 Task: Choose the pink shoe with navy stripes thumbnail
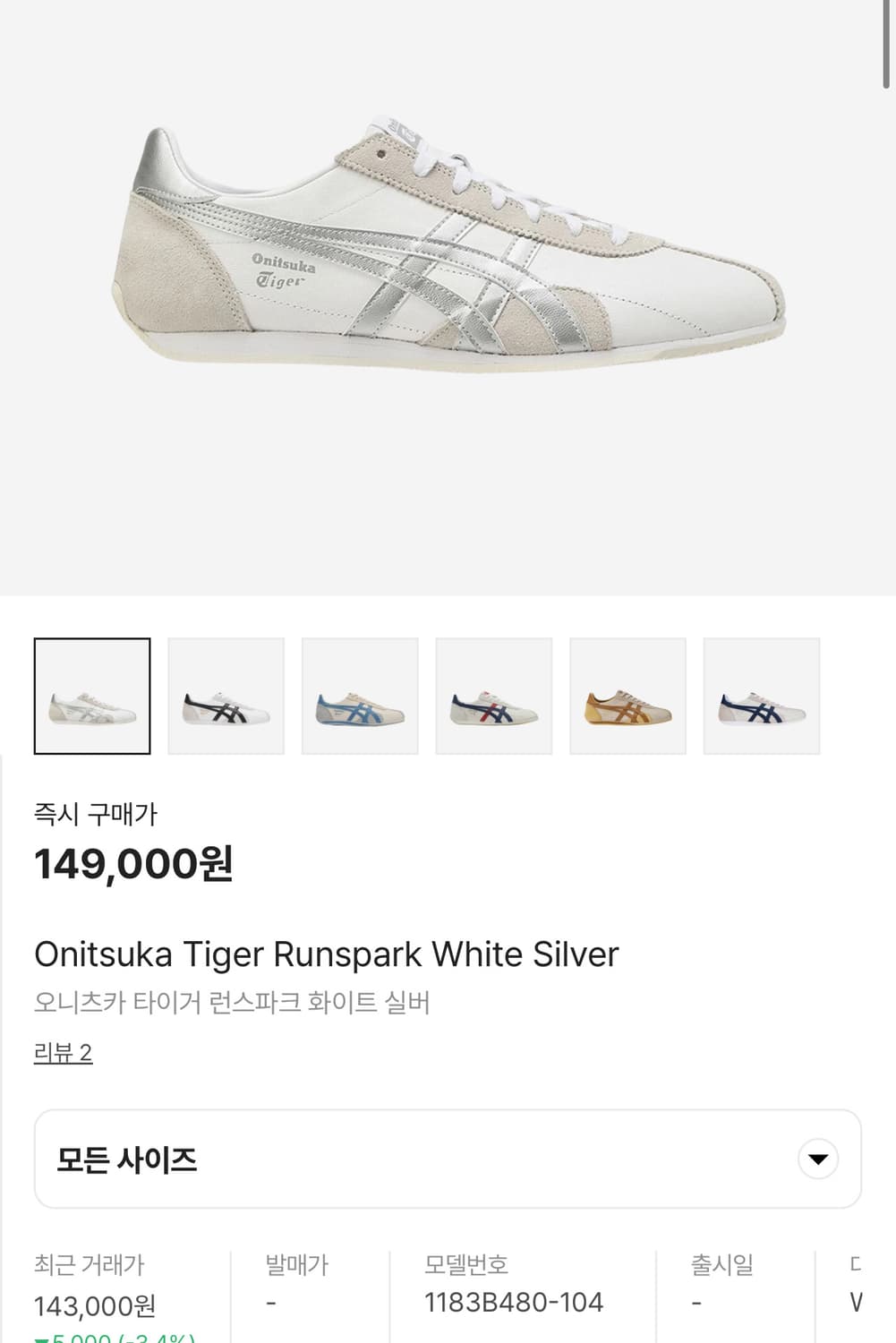762,696
